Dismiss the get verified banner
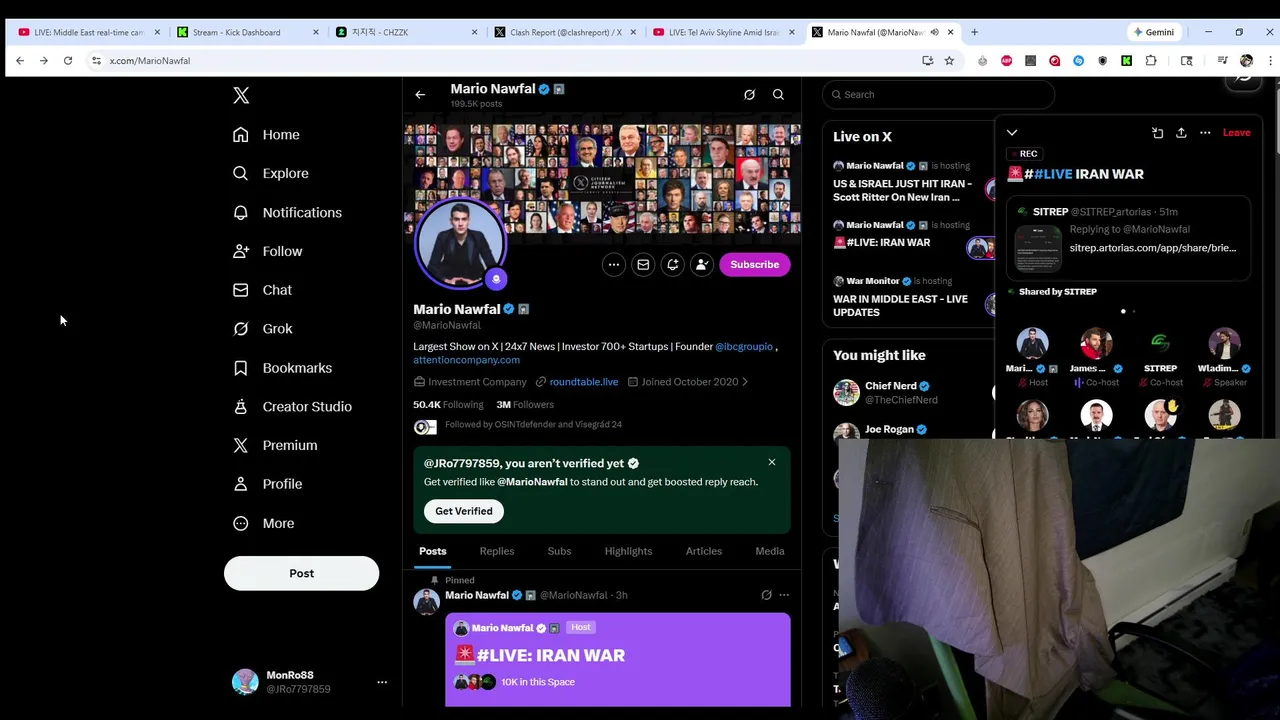1280x720 pixels. click(772, 462)
